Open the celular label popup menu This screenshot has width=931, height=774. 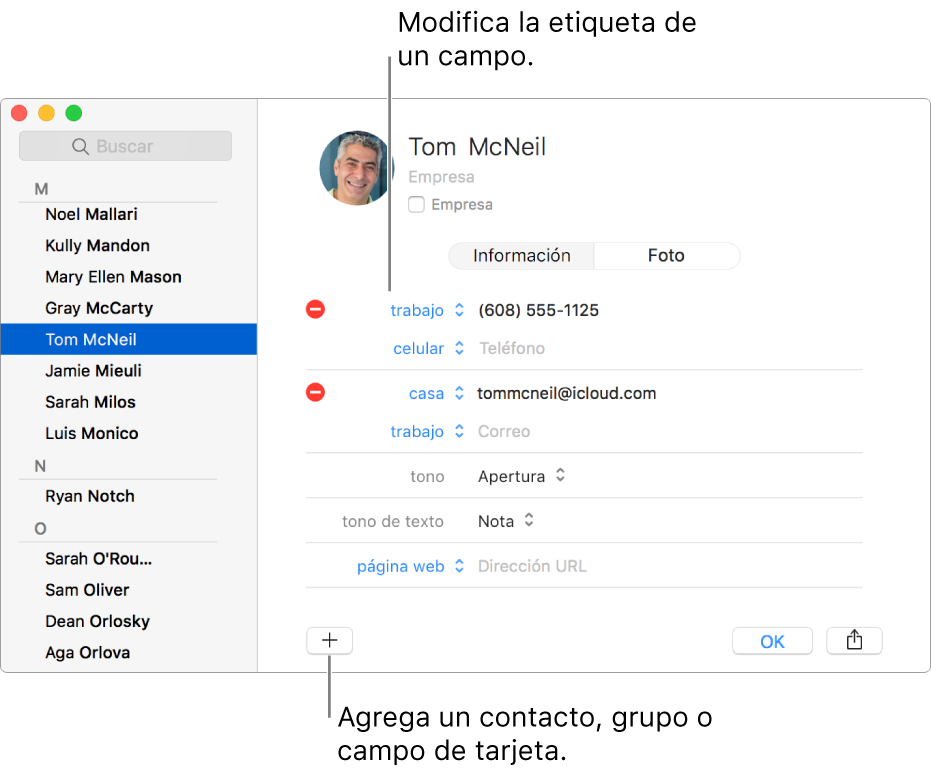point(428,348)
